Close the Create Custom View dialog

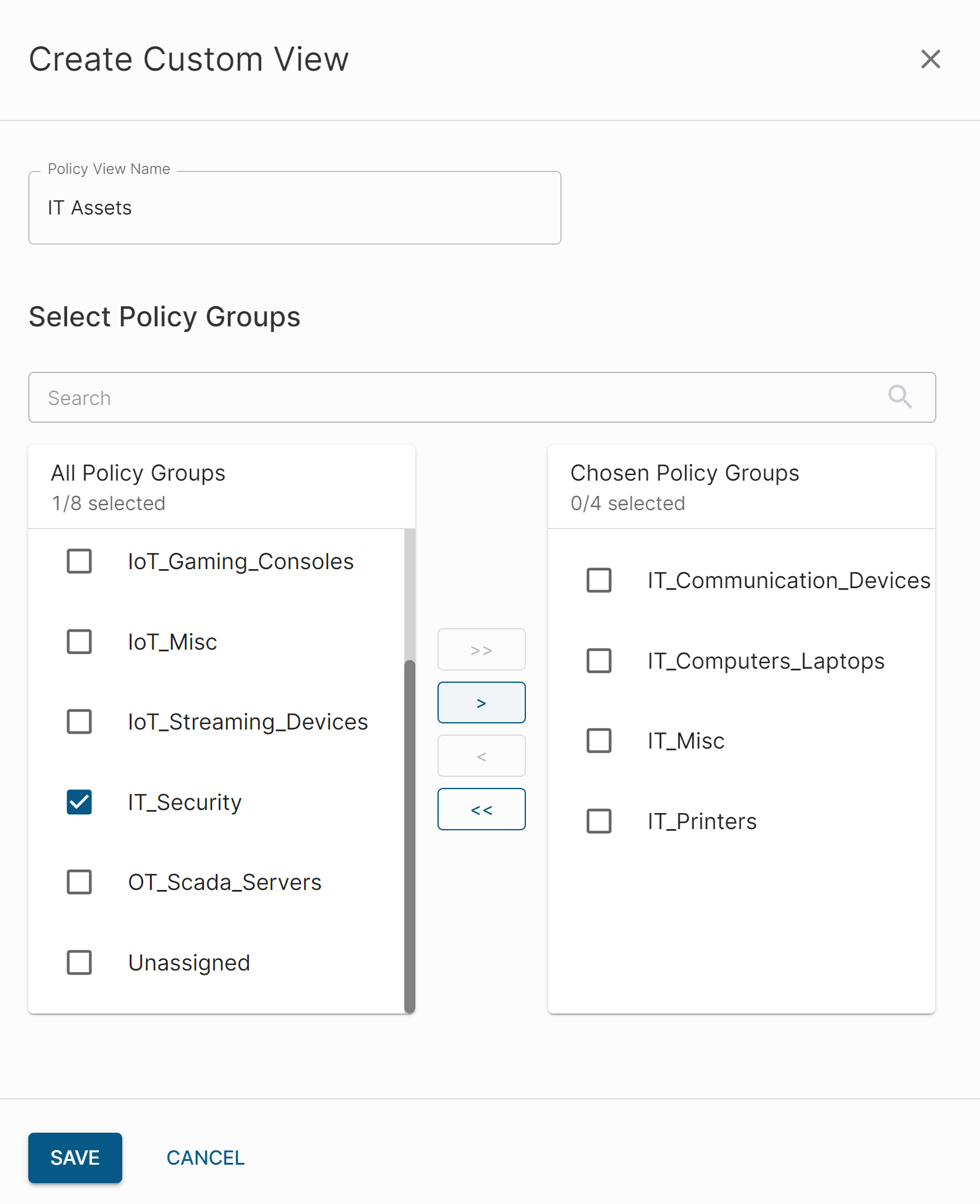click(930, 60)
